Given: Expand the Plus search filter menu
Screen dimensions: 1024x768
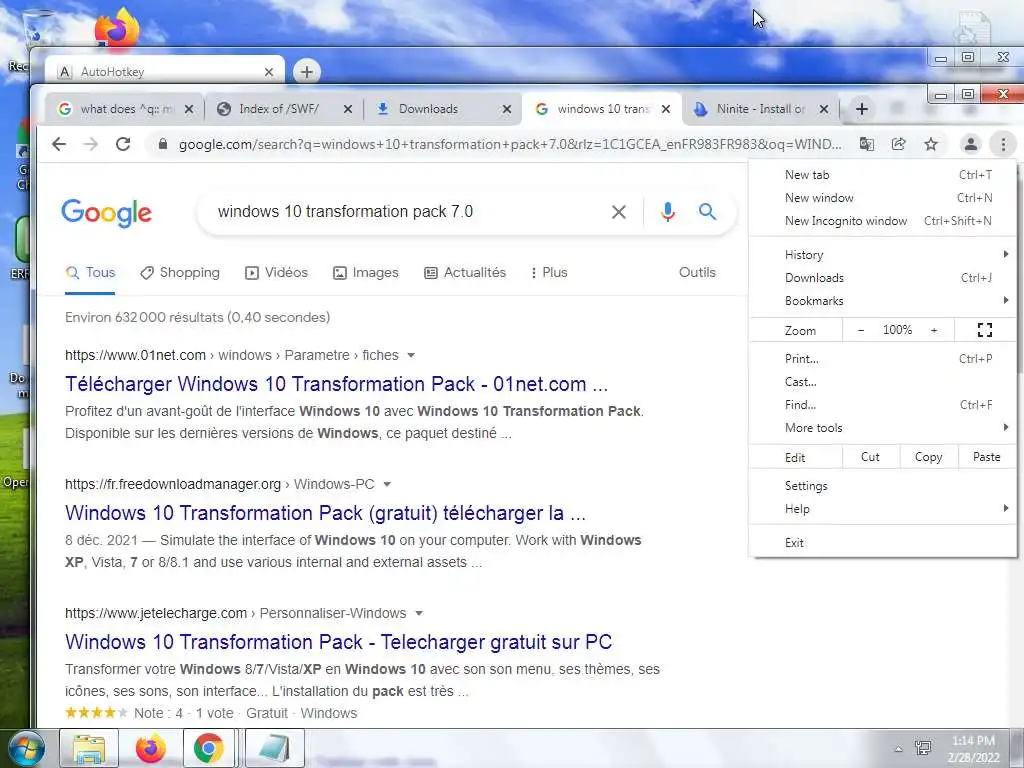Looking at the screenshot, I should [549, 272].
